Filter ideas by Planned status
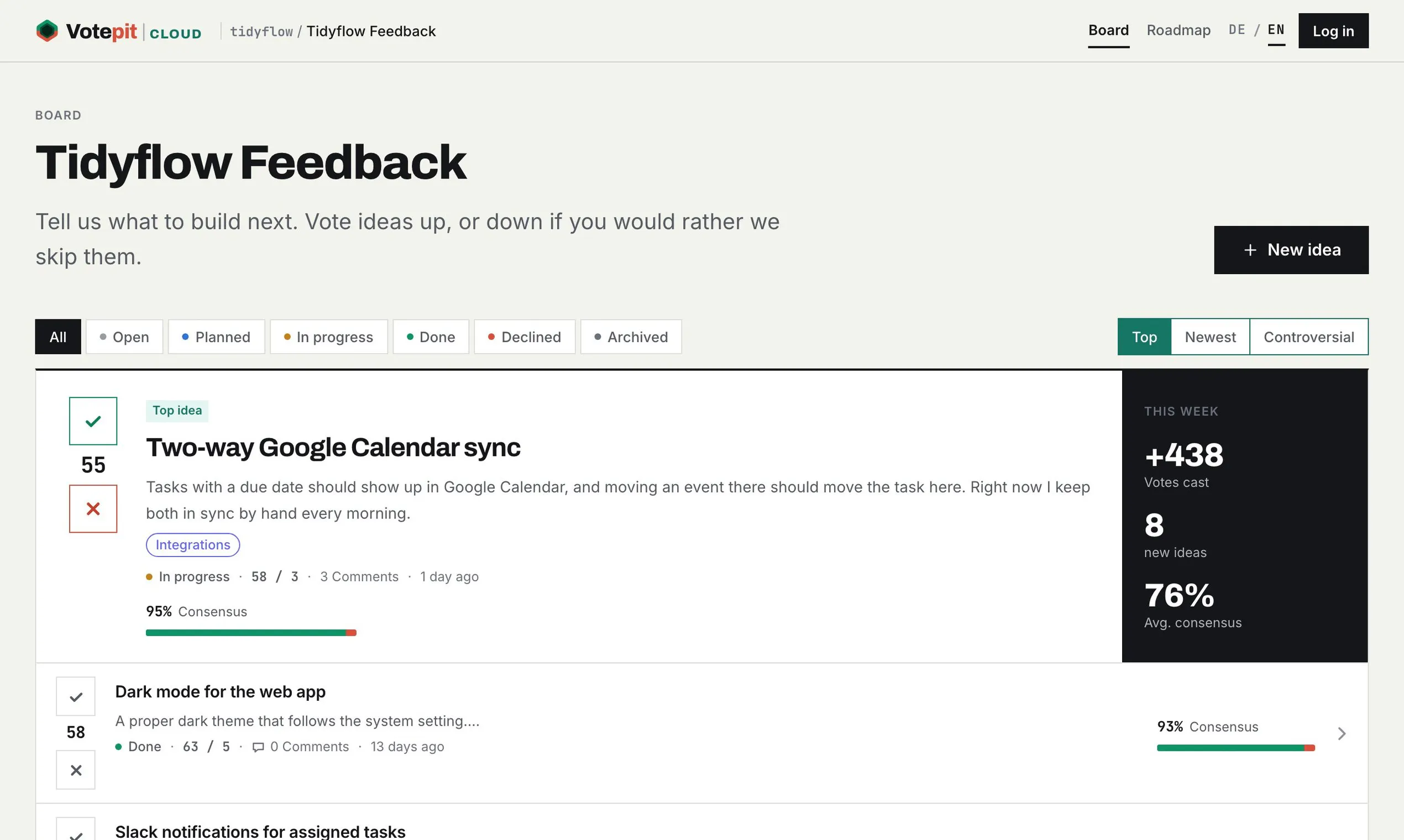Viewport: 1404px width, 840px height. click(216, 337)
